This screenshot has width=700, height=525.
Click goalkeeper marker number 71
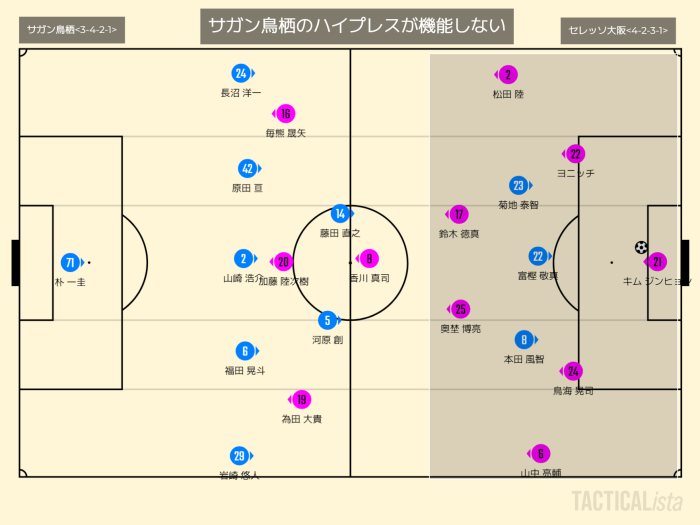(x=70, y=263)
